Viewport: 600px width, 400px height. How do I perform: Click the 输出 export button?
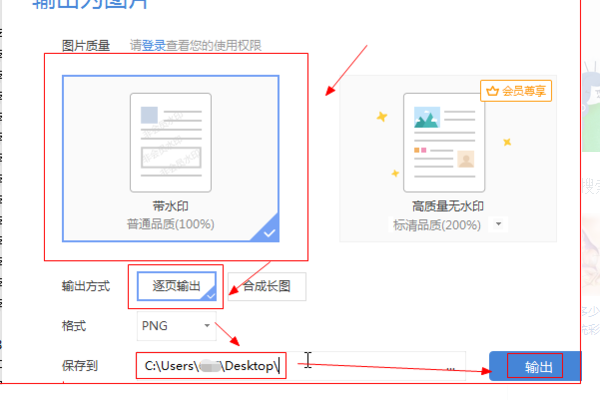(535, 366)
